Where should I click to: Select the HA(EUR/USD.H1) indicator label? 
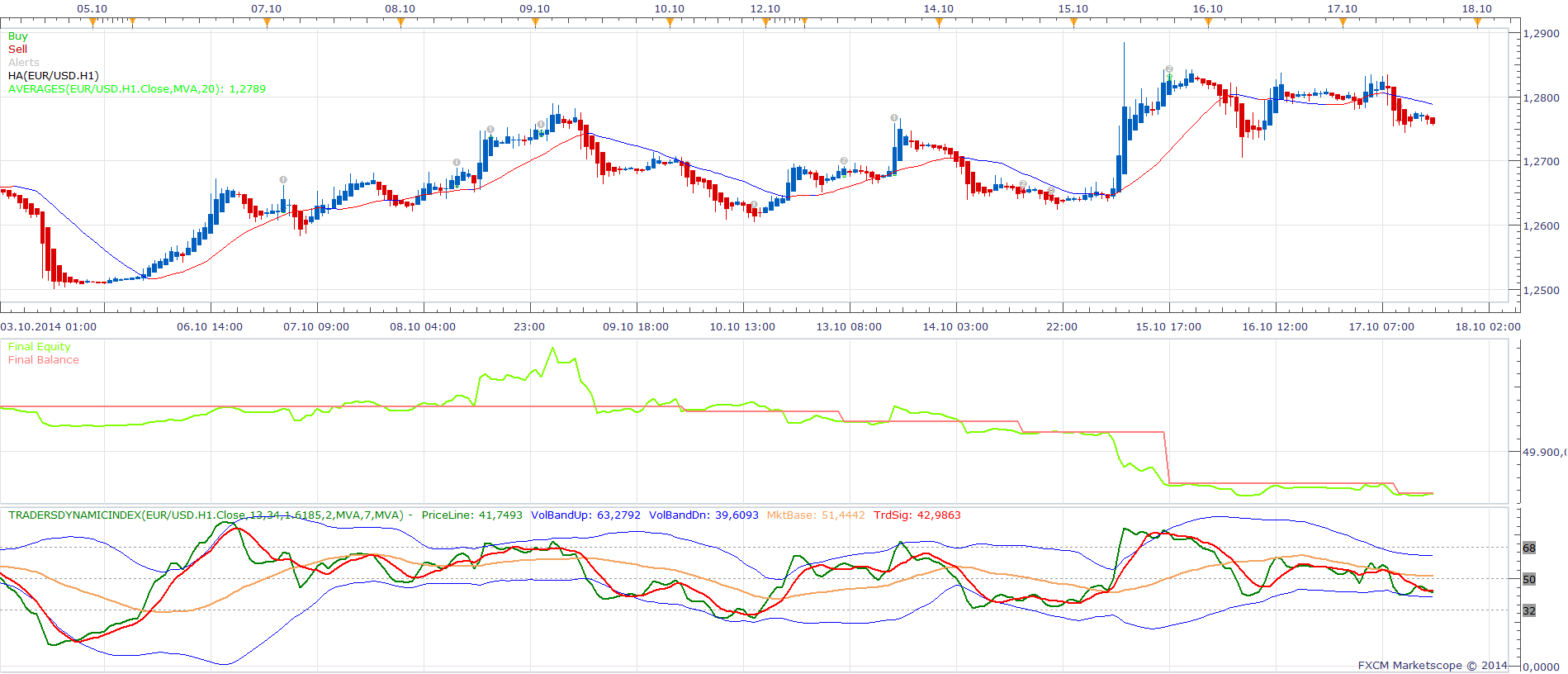coord(54,76)
